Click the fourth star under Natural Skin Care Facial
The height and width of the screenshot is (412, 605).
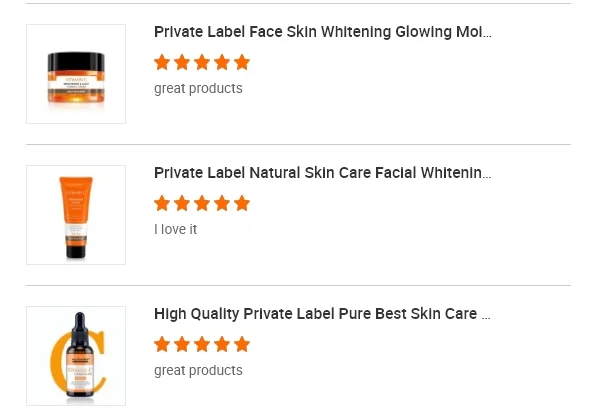(222, 204)
